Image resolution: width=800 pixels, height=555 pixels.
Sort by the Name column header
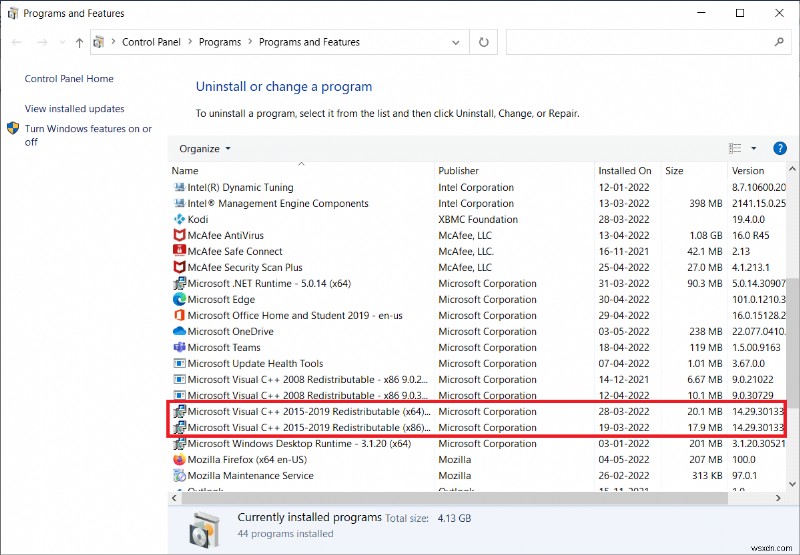click(x=301, y=170)
